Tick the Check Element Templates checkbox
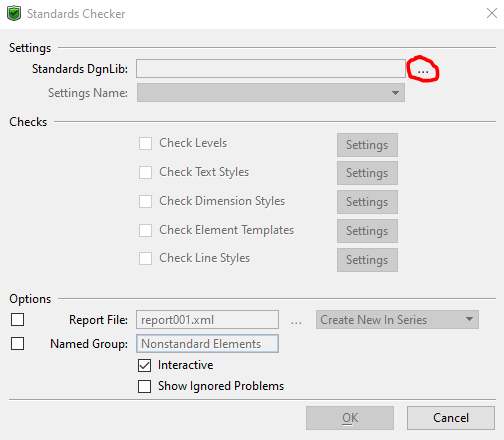Image resolution: width=504 pixels, height=440 pixels. (x=145, y=230)
